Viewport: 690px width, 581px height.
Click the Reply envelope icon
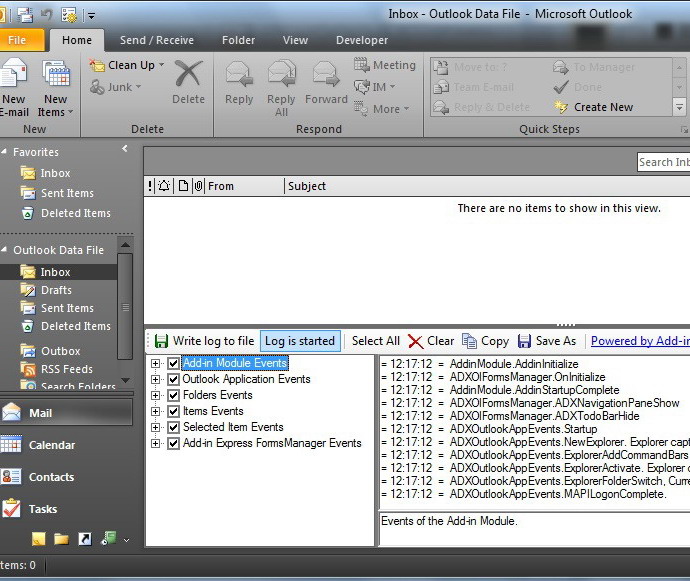[239, 73]
